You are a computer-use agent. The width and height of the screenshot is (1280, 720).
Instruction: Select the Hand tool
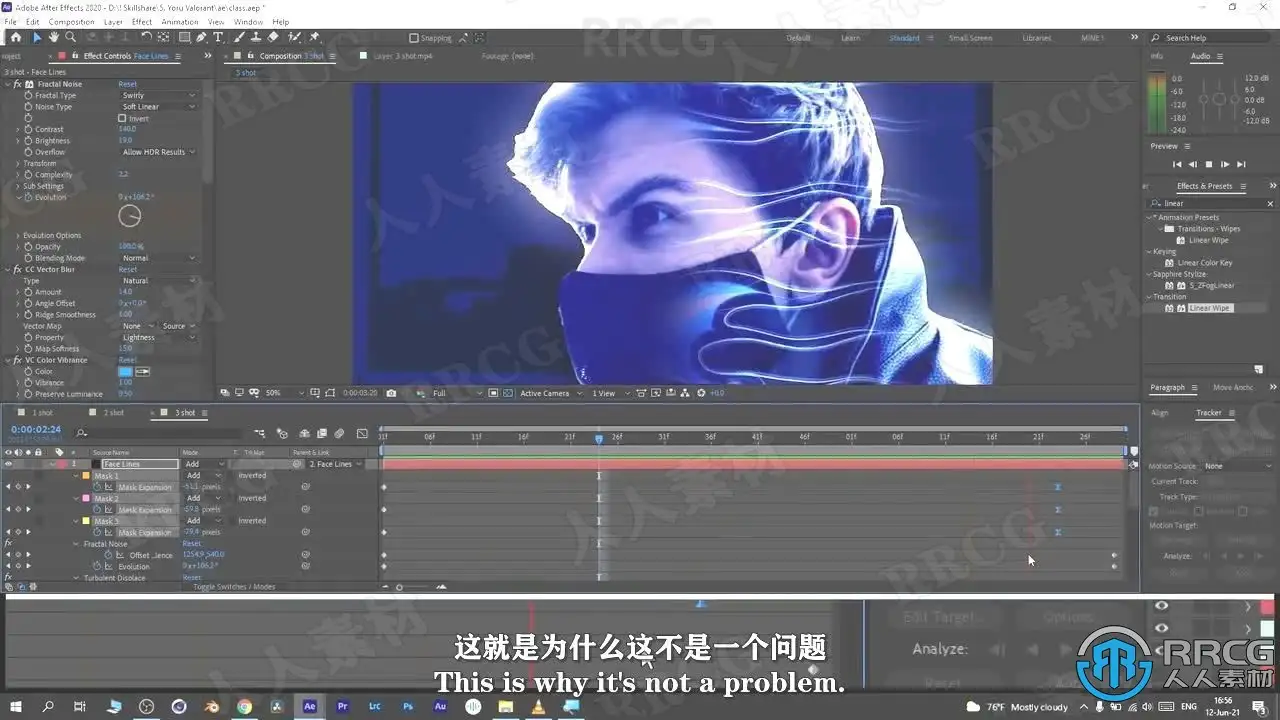(x=54, y=37)
